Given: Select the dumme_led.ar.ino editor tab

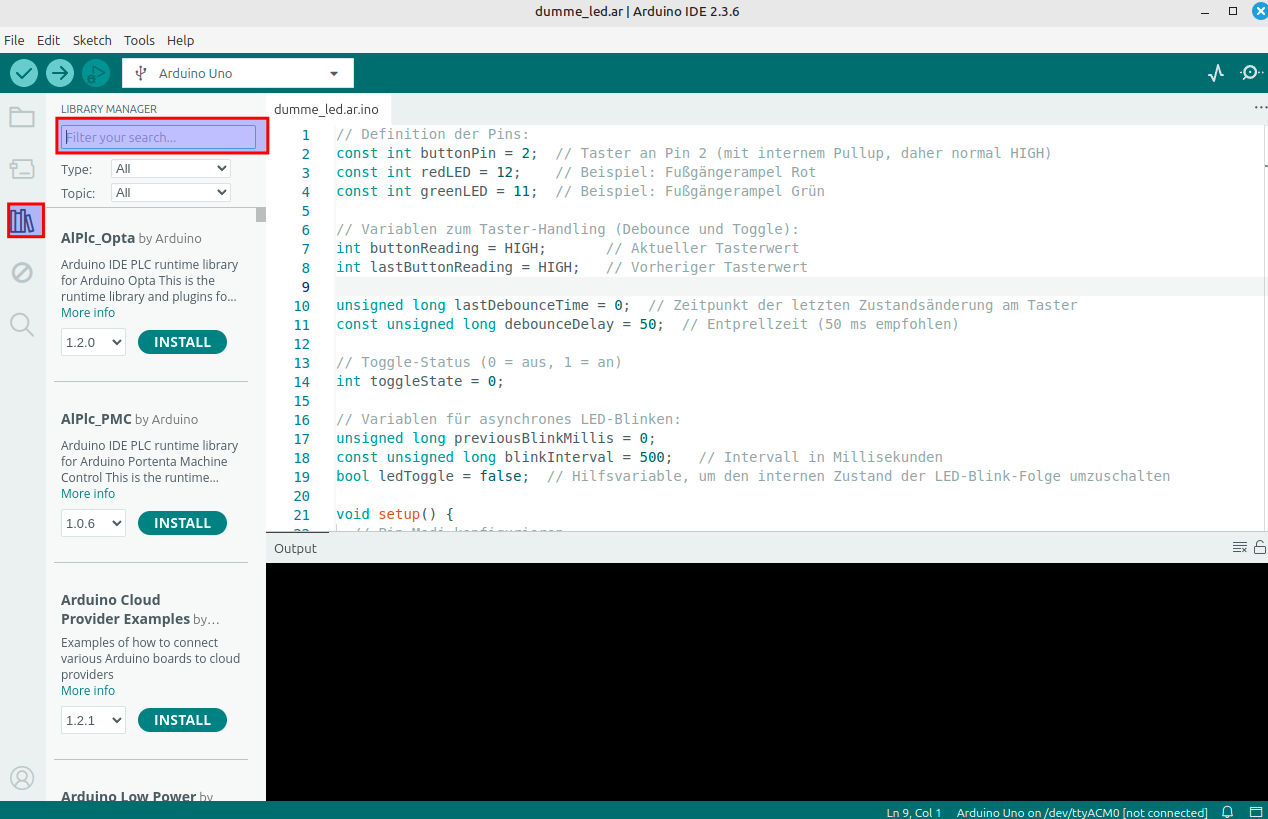Looking at the screenshot, I should pyautogui.click(x=326, y=109).
